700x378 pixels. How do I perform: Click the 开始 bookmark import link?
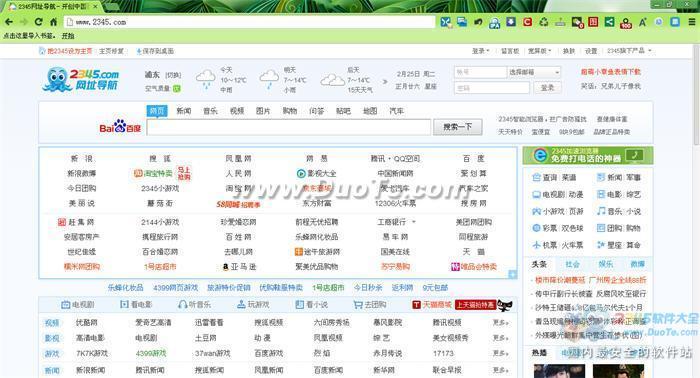click(x=68, y=36)
